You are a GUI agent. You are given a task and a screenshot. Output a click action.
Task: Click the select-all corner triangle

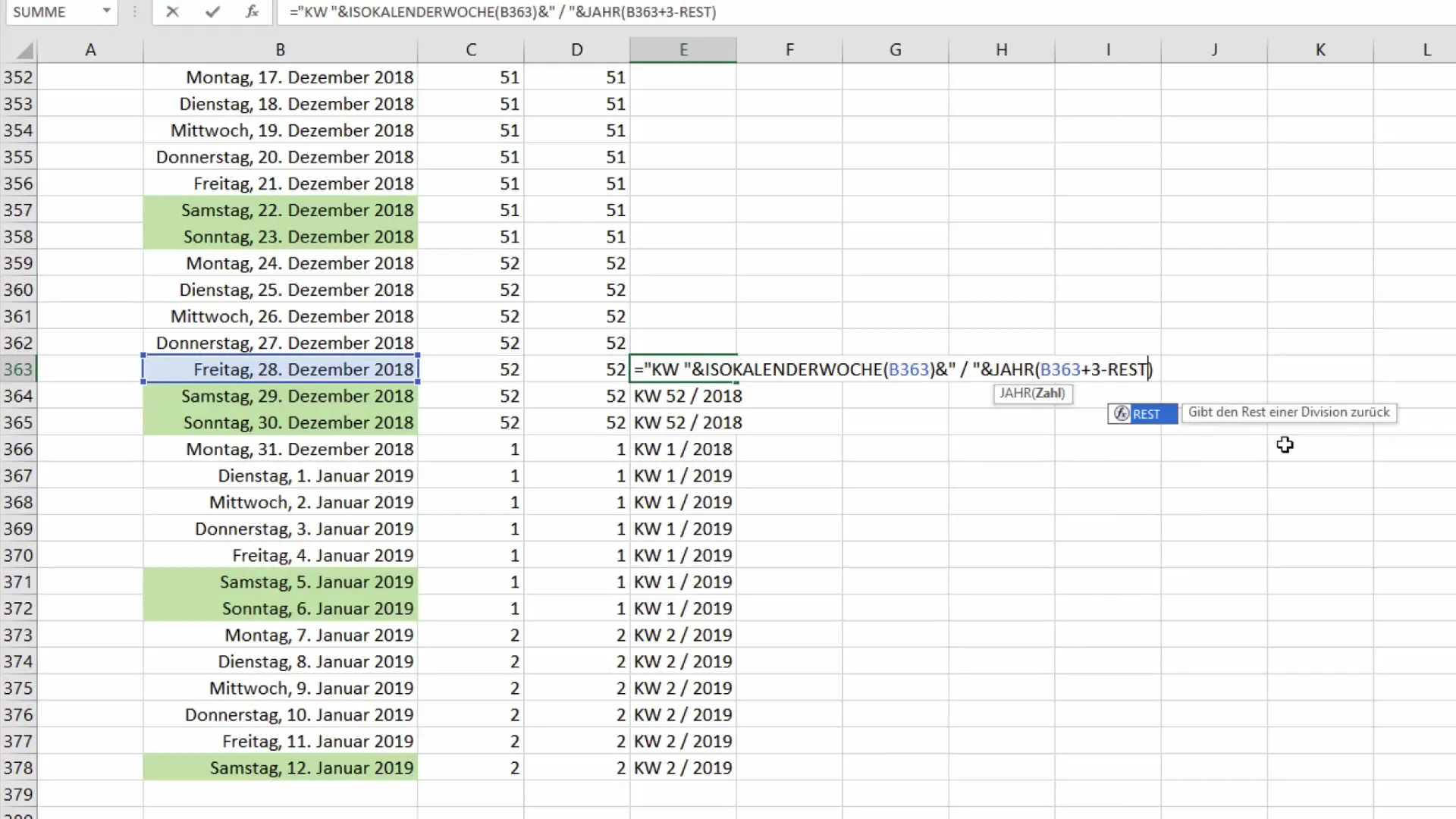(24, 50)
